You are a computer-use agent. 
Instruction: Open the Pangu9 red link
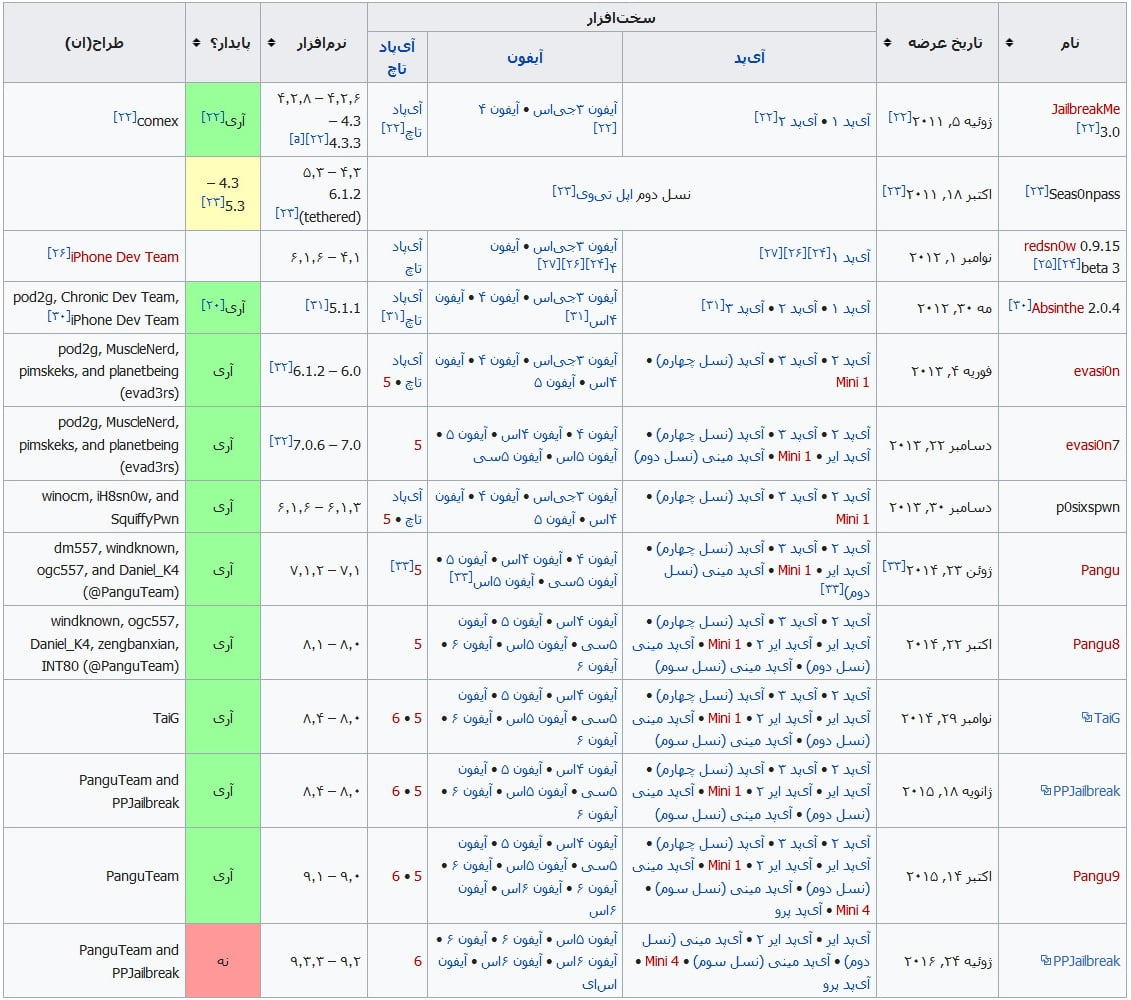[1096, 876]
